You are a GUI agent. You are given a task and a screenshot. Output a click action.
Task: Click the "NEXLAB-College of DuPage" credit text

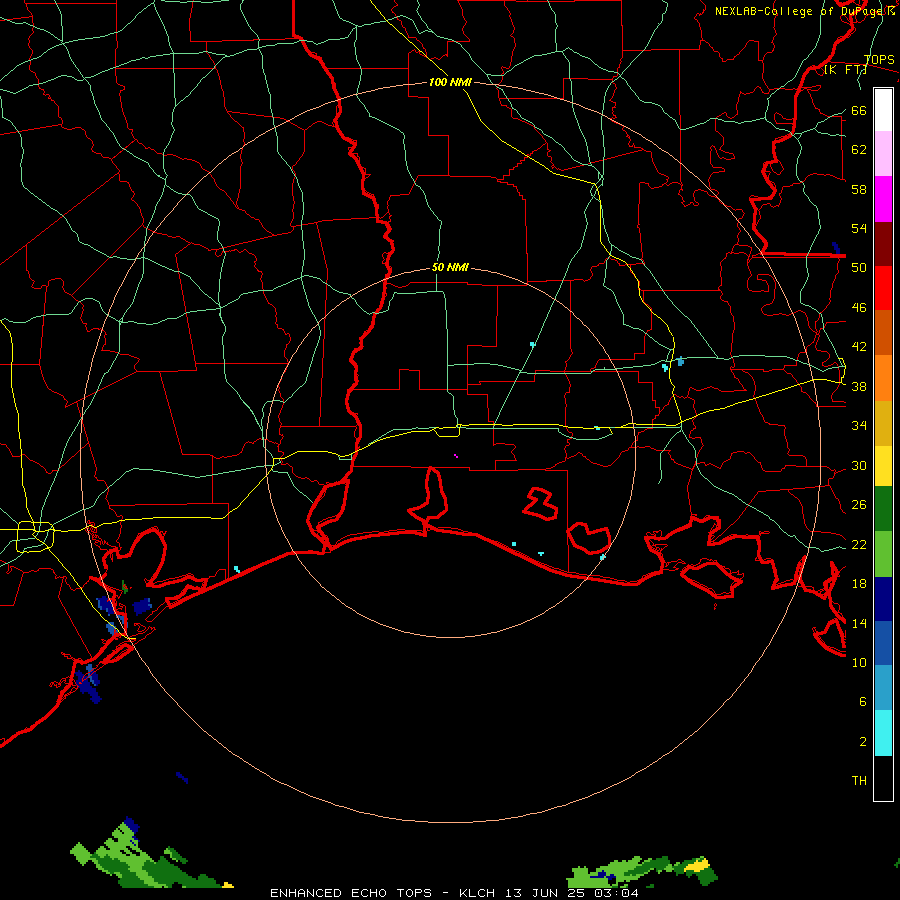coord(800,11)
